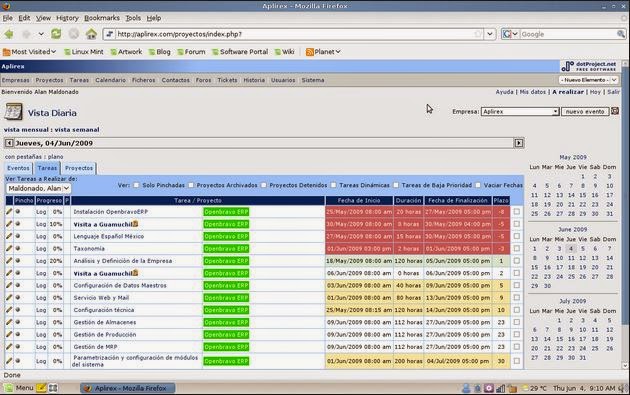
Task: Click the Openbravo ERP label in Taxonomía row
Action: [x=226, y=248]
